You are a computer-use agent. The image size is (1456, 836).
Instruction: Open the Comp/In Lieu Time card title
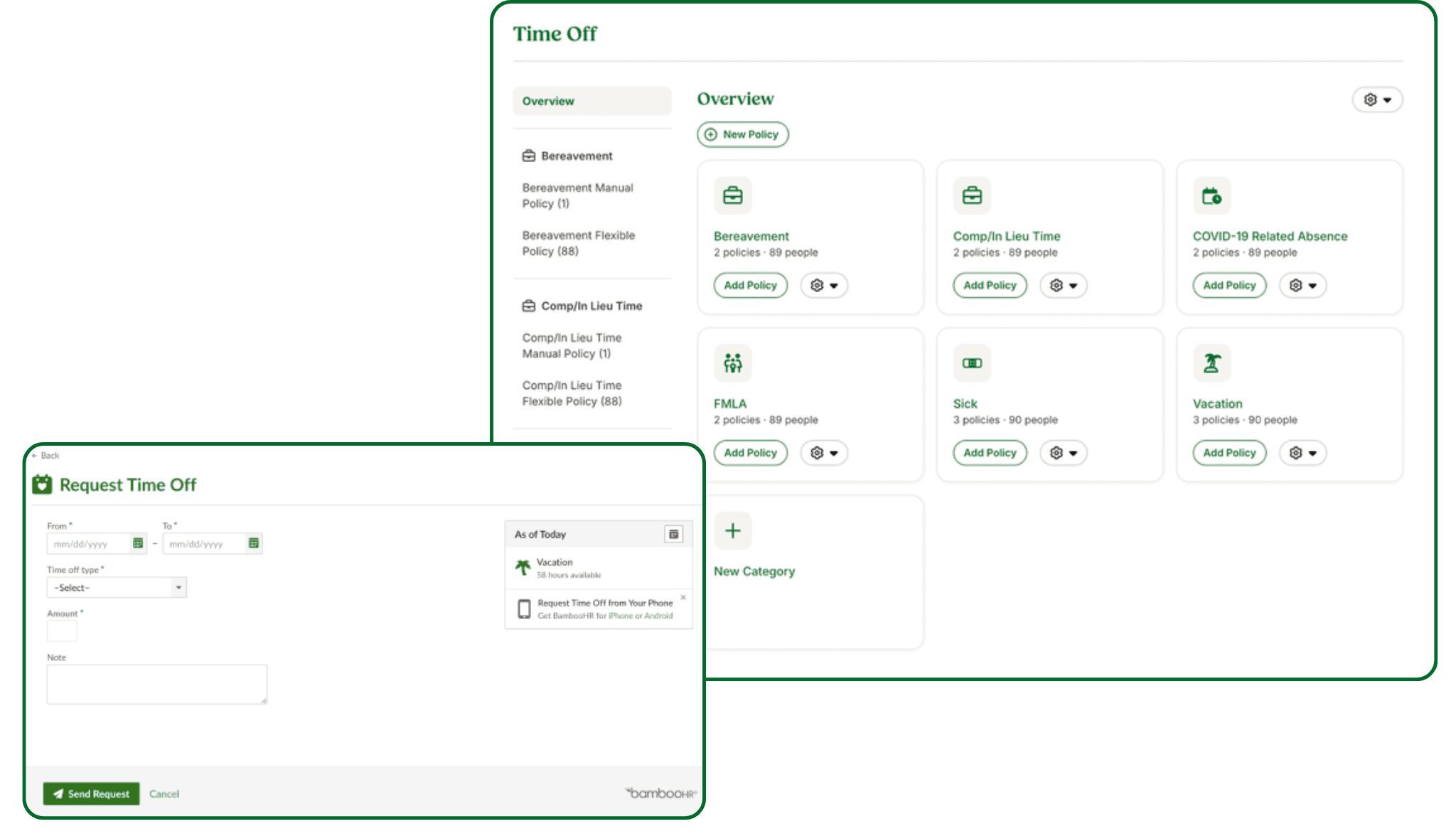[1007, 236]
